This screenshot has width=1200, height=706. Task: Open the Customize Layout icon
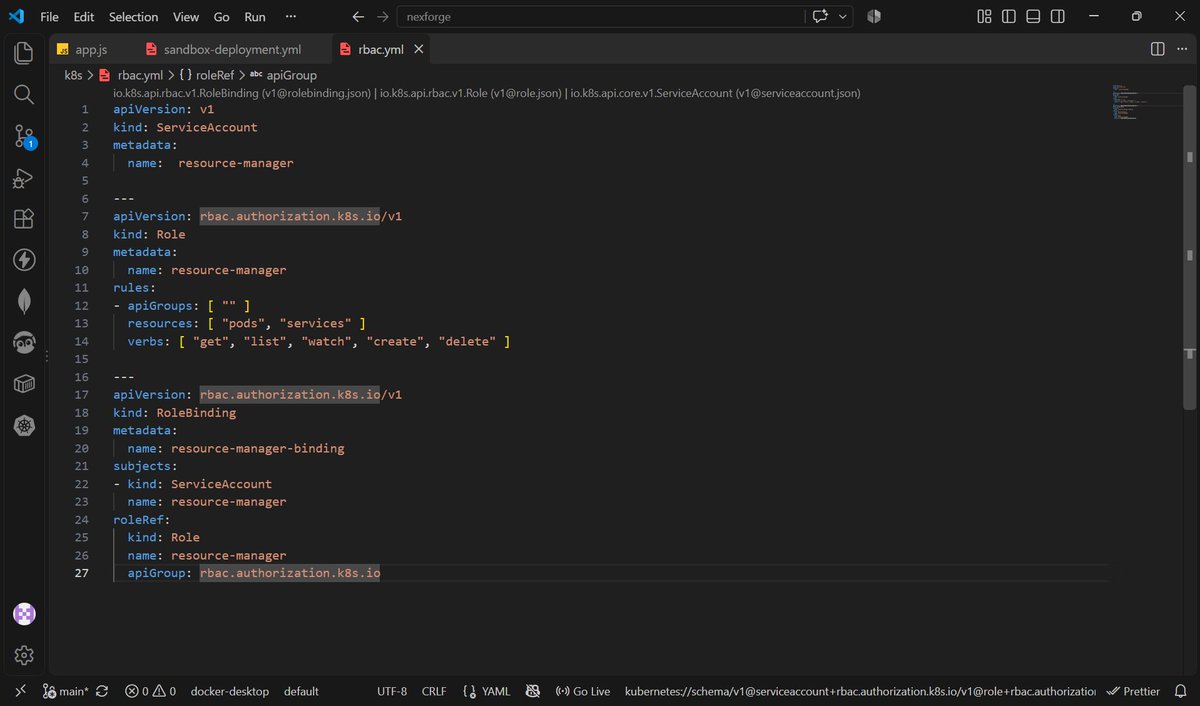[x=984, y=17]
